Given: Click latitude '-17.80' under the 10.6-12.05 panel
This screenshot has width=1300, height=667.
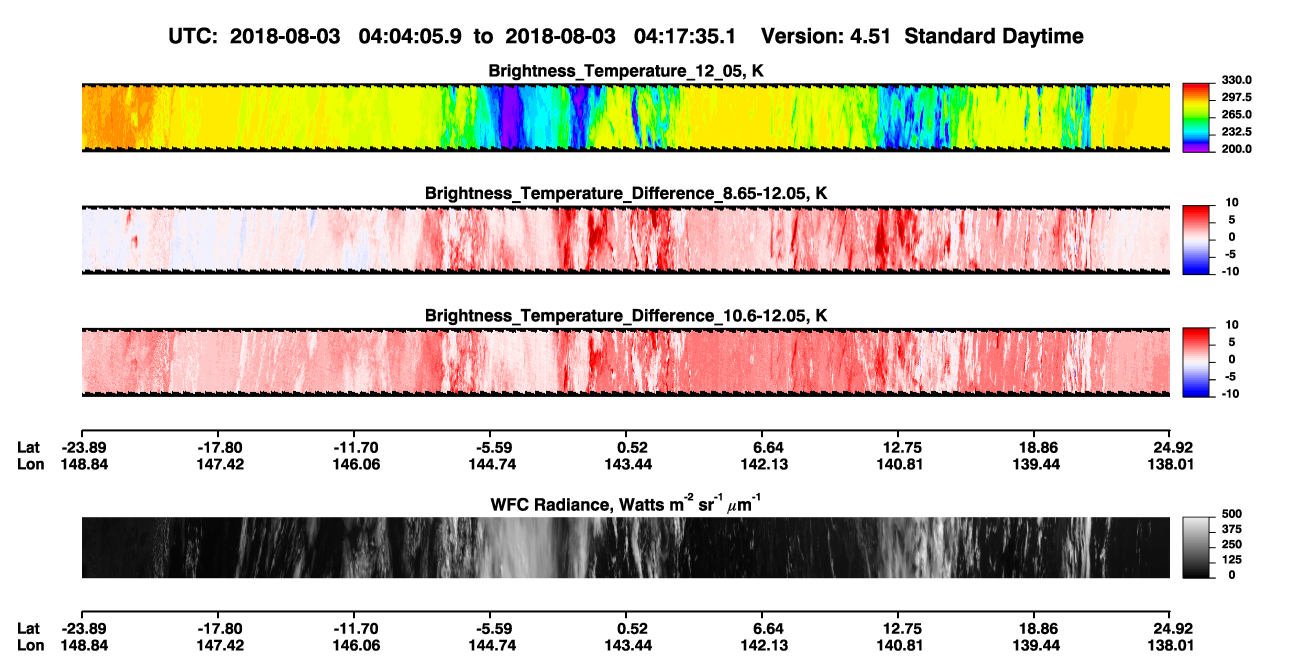Looking at the screenshot, I should tap(219, 448).
